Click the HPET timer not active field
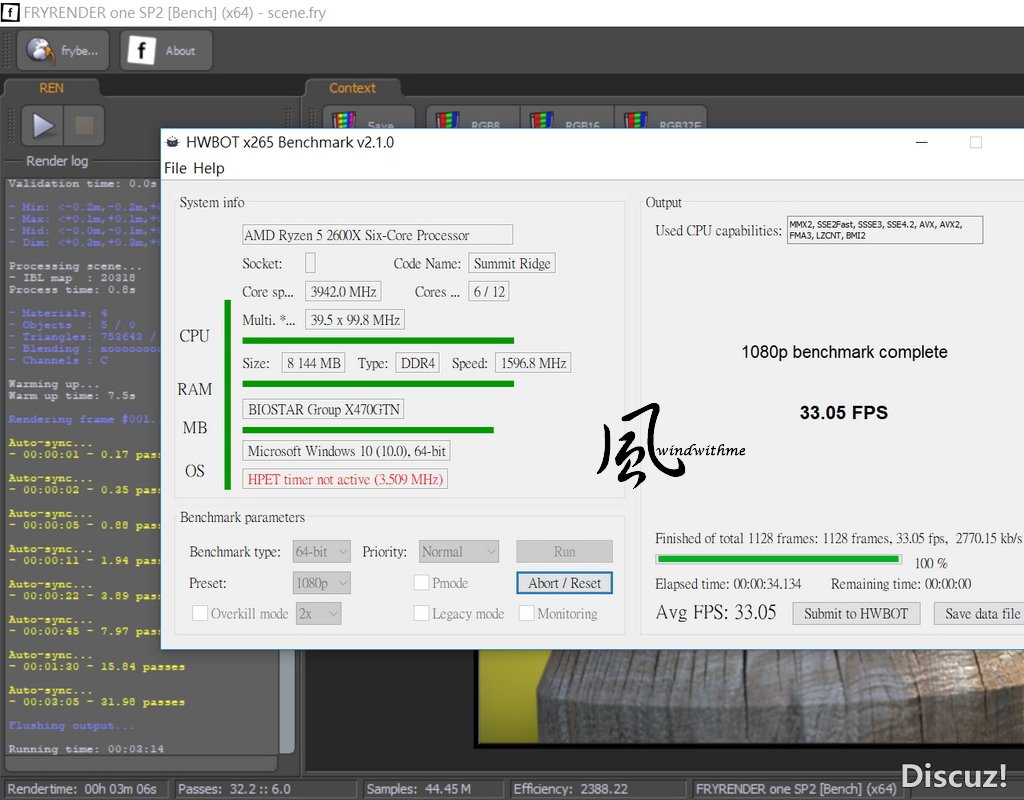The width and height of the screenshot is (1024, 800). tap(345, 479)
